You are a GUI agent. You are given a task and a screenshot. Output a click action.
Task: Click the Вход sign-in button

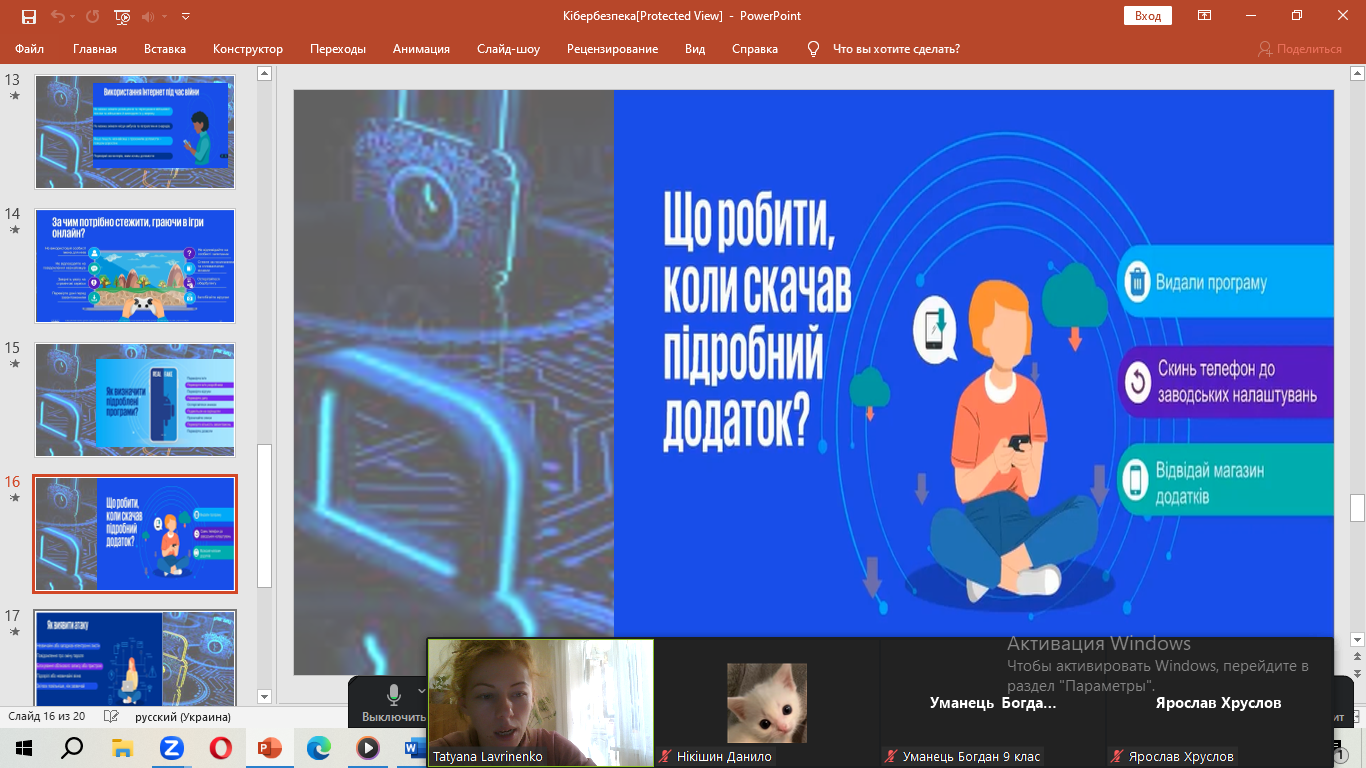(1148, 16)
